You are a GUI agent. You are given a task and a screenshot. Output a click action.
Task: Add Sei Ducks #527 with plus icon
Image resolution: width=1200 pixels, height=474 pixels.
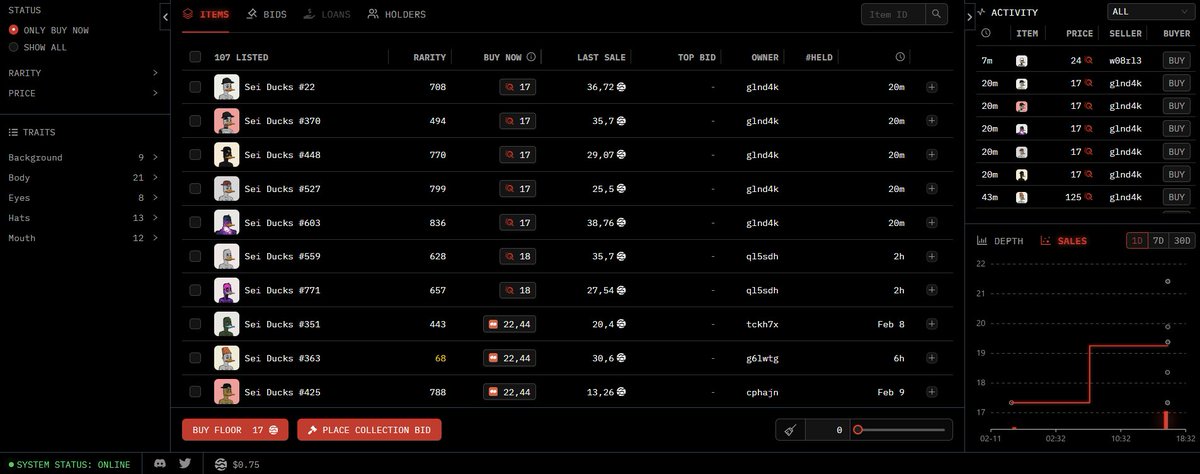point(932,189)
